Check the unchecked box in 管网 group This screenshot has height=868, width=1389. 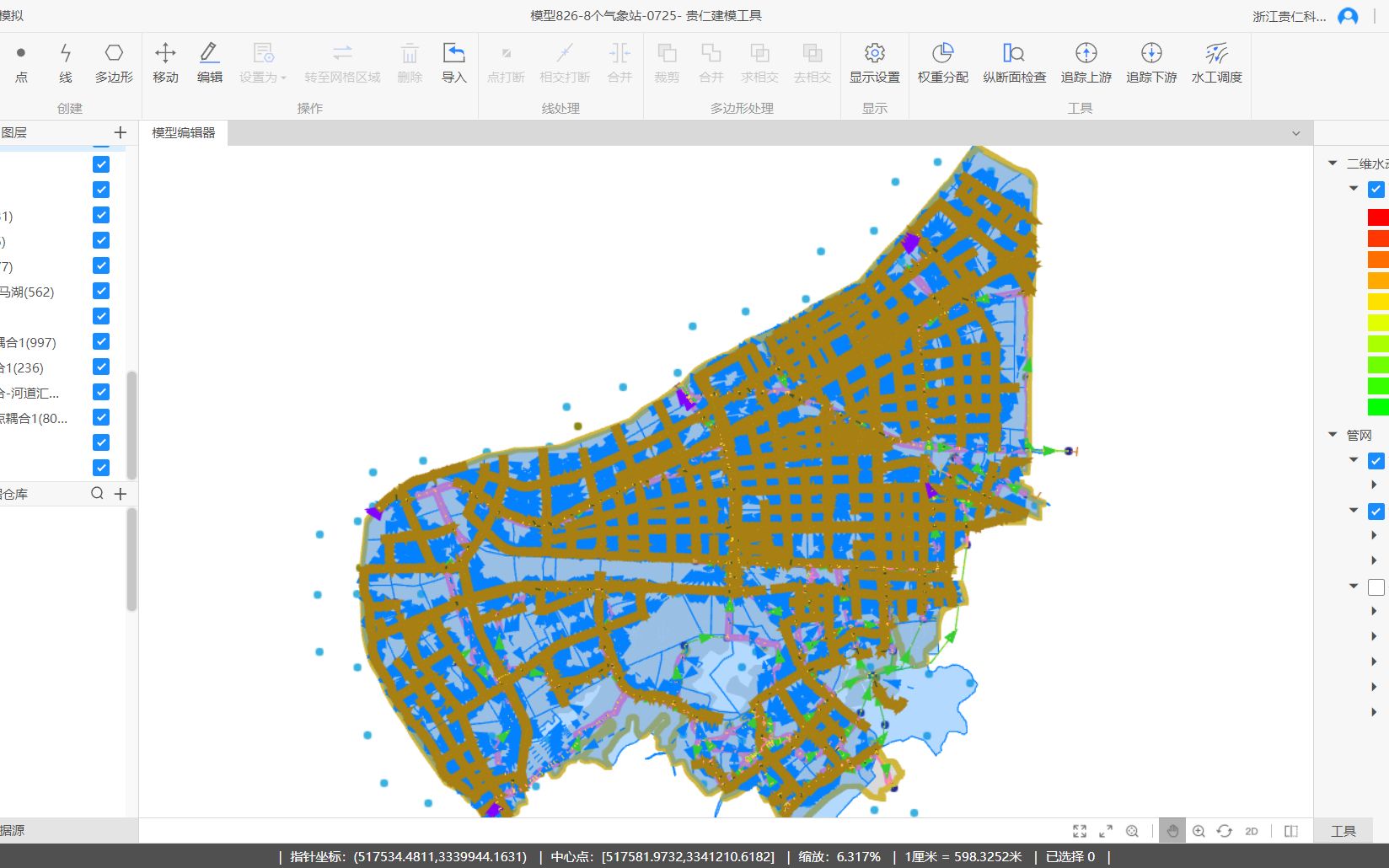pyautogui.click(x=1376, y=587)
